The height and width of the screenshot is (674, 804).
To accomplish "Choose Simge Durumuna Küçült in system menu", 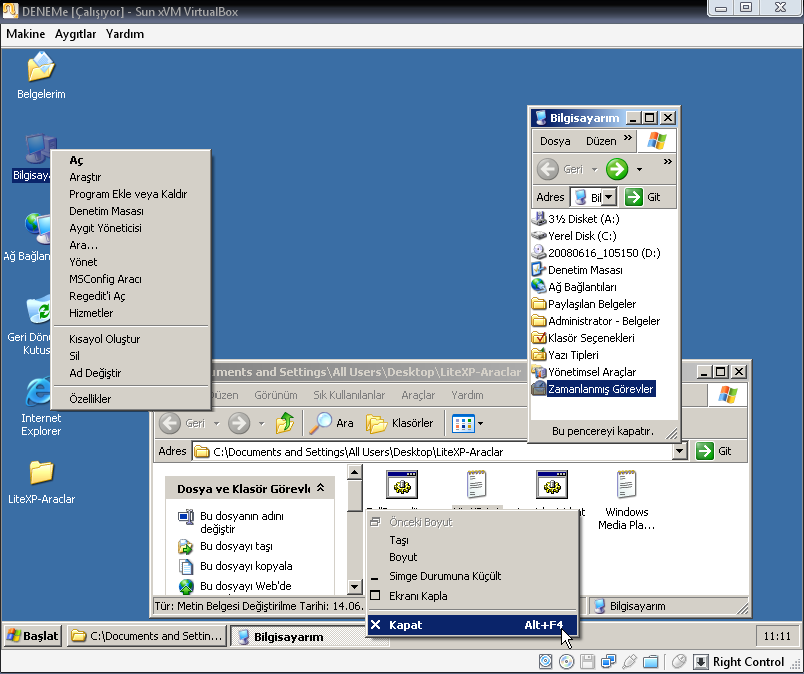I will (472, 576).
